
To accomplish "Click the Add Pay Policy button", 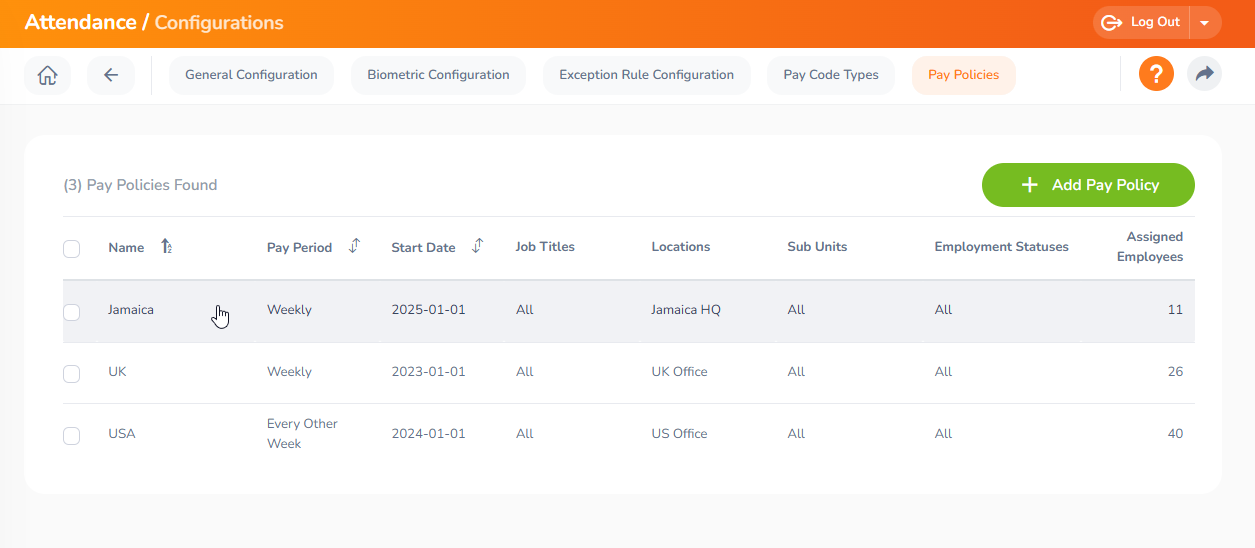I will [x=1088, y=185].
